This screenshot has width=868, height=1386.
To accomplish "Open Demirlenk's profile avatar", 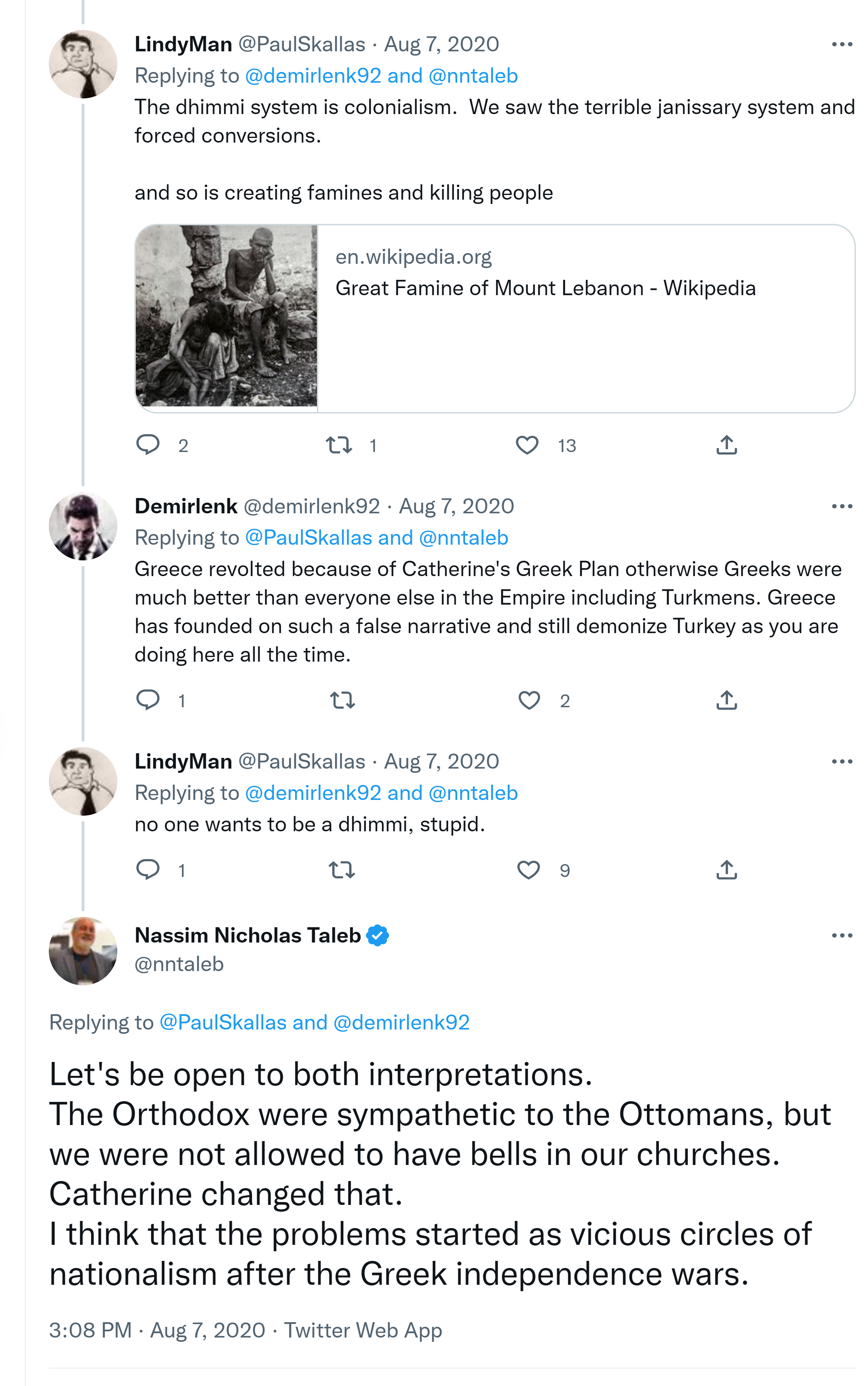I will point(83,526).
